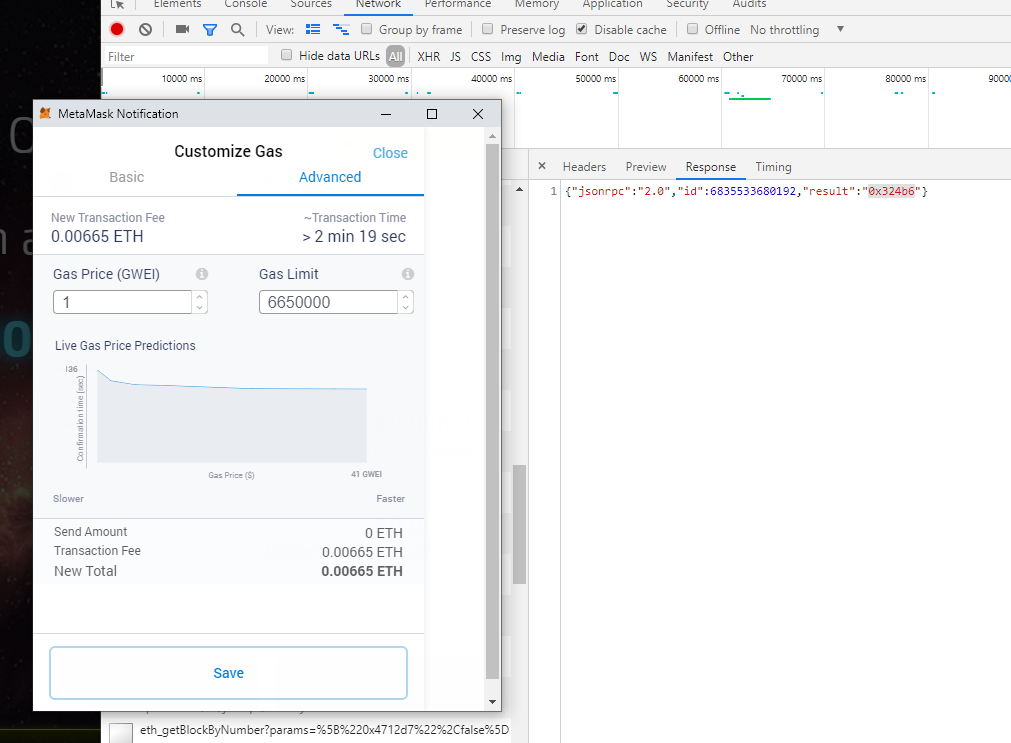Select the large request rows view icon
The height and width of the screenshot is (743, 1011).
point(313,29)
